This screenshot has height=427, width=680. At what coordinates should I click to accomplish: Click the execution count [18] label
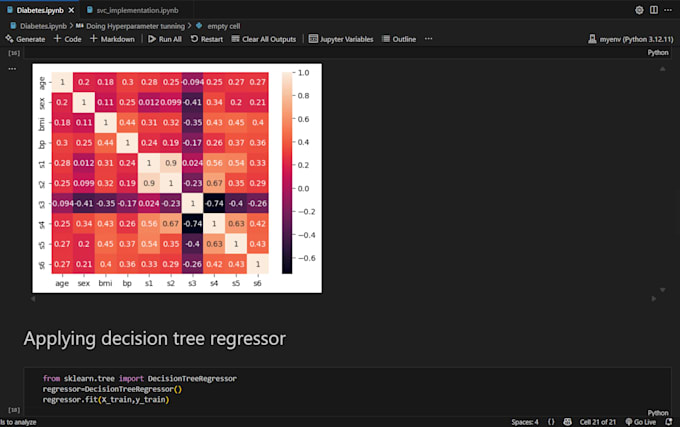pyautogui.click(x=14, y=410)
